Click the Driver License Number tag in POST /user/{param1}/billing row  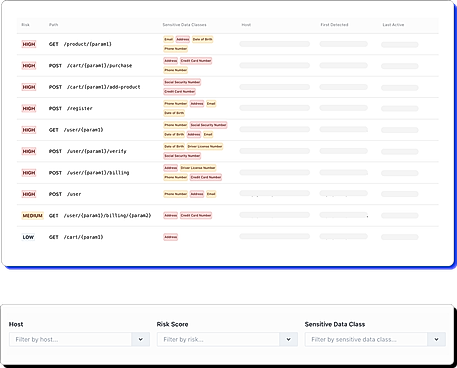(198, 168)
